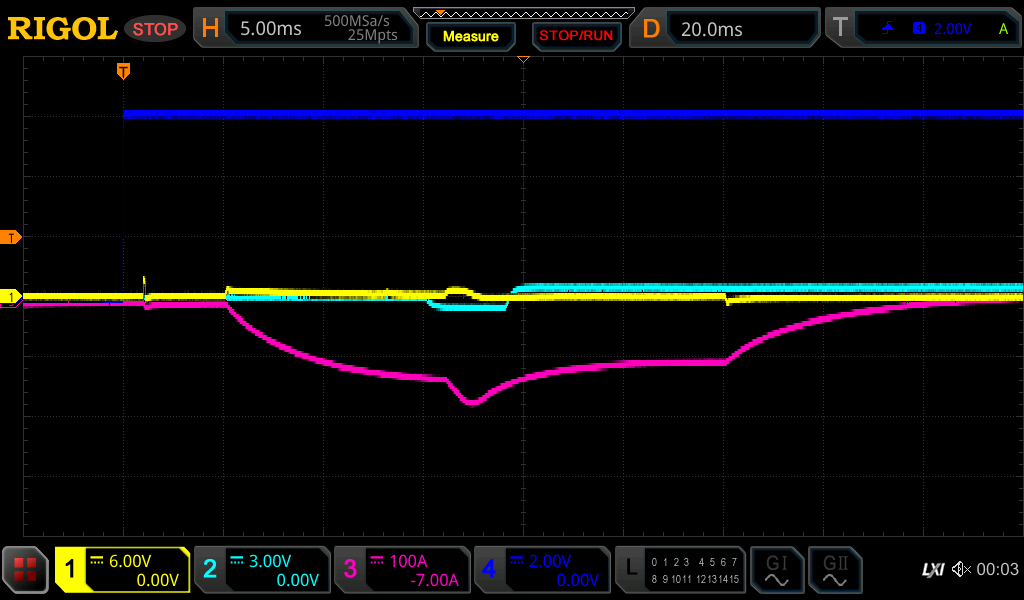This screenshot has height=600, width=1024.
Task: Click the muted speaker sound icon
Action: tap(960, 570)
